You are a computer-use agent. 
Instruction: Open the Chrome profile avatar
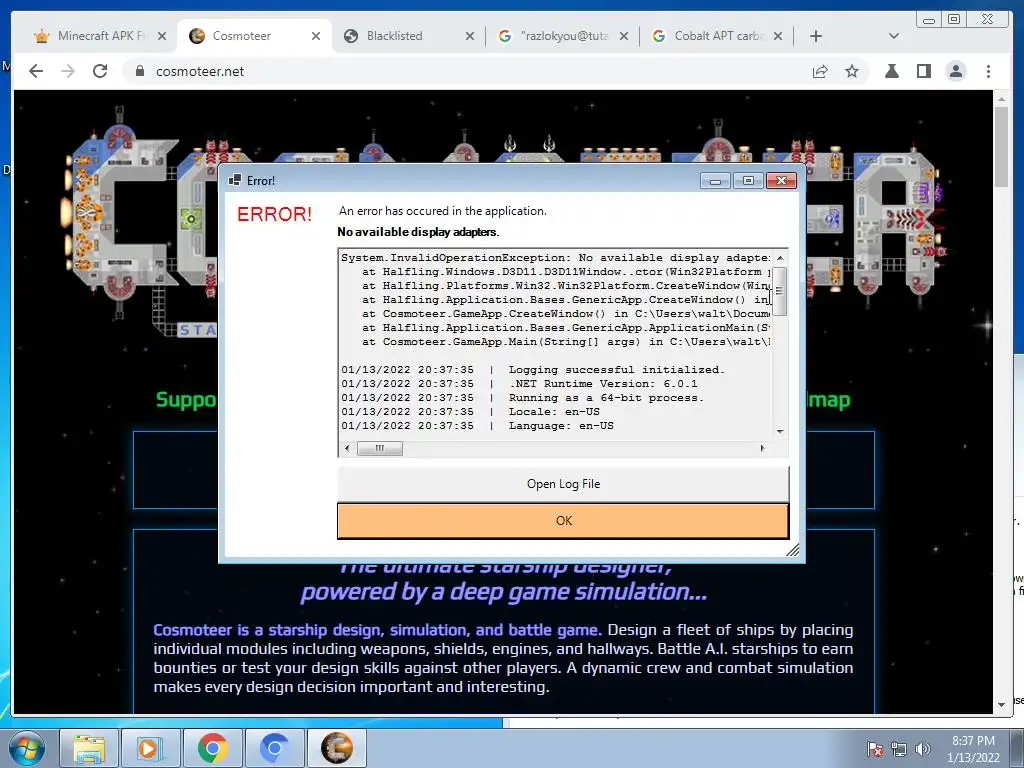point(956,71)
